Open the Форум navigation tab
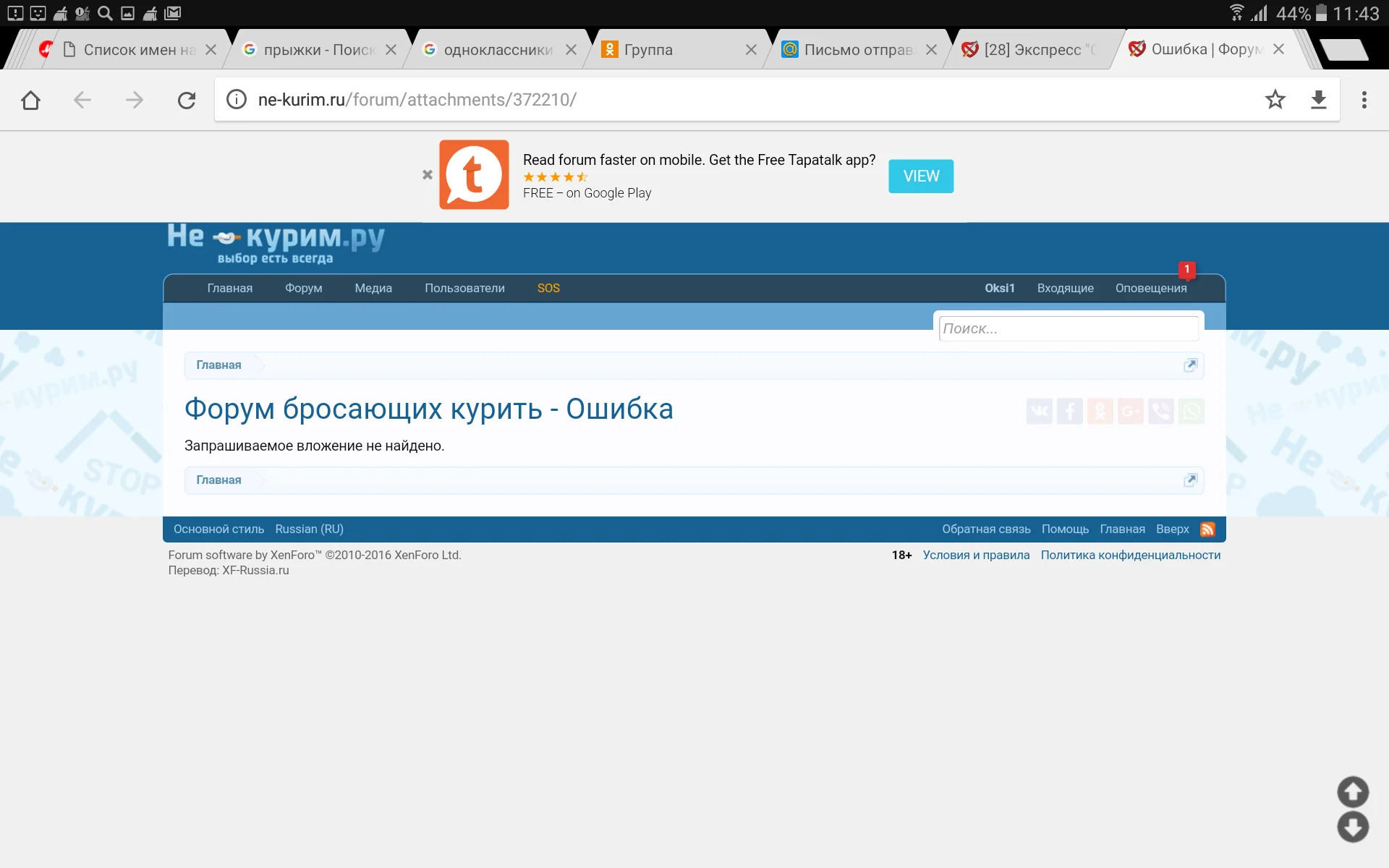Viewport: 1389px width, 868px height. (303, 288)
